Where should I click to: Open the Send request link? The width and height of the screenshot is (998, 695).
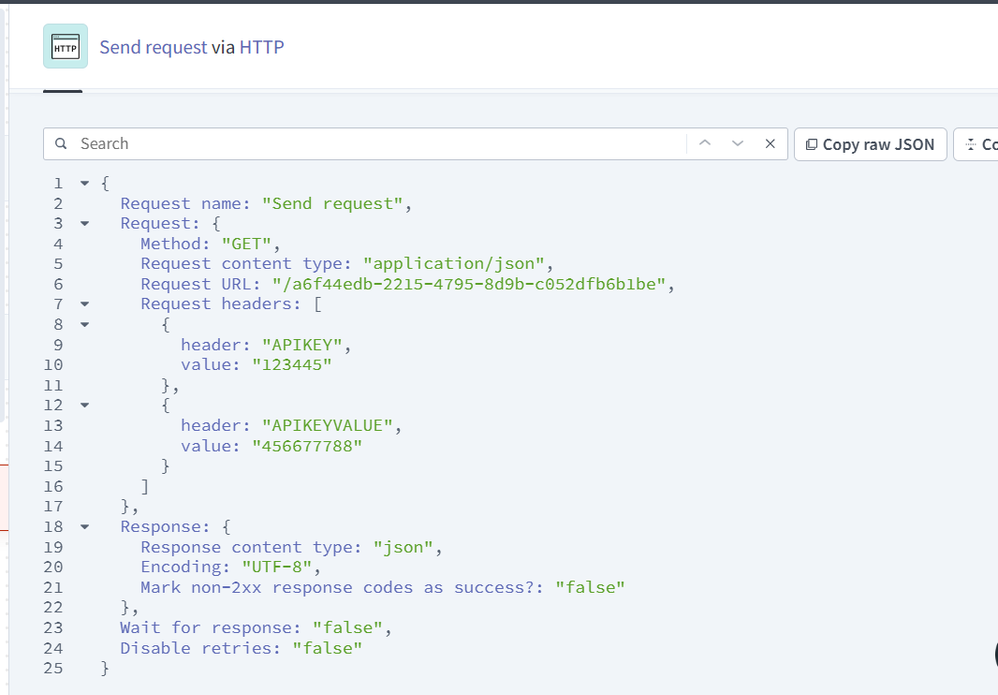153,47
